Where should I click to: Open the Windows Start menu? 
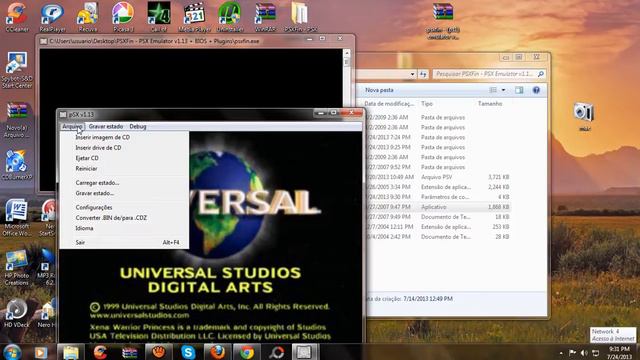click(x=12, y=352)
